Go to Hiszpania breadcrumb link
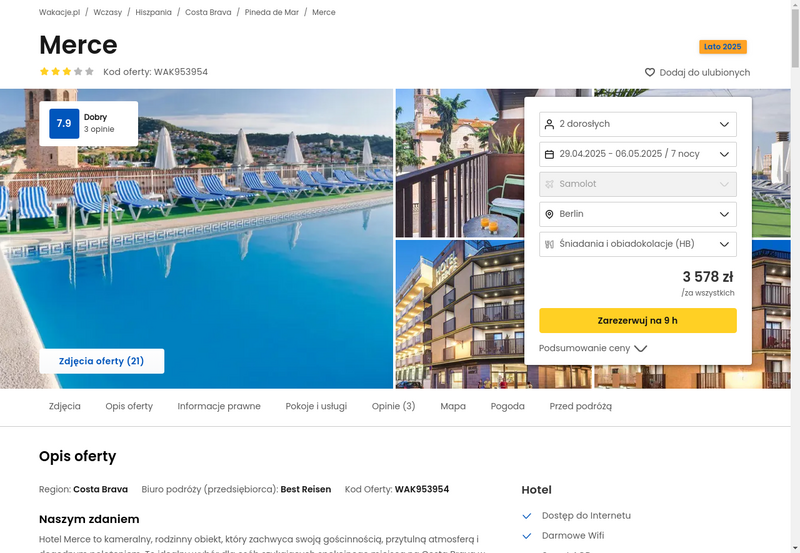 point(154,12)
